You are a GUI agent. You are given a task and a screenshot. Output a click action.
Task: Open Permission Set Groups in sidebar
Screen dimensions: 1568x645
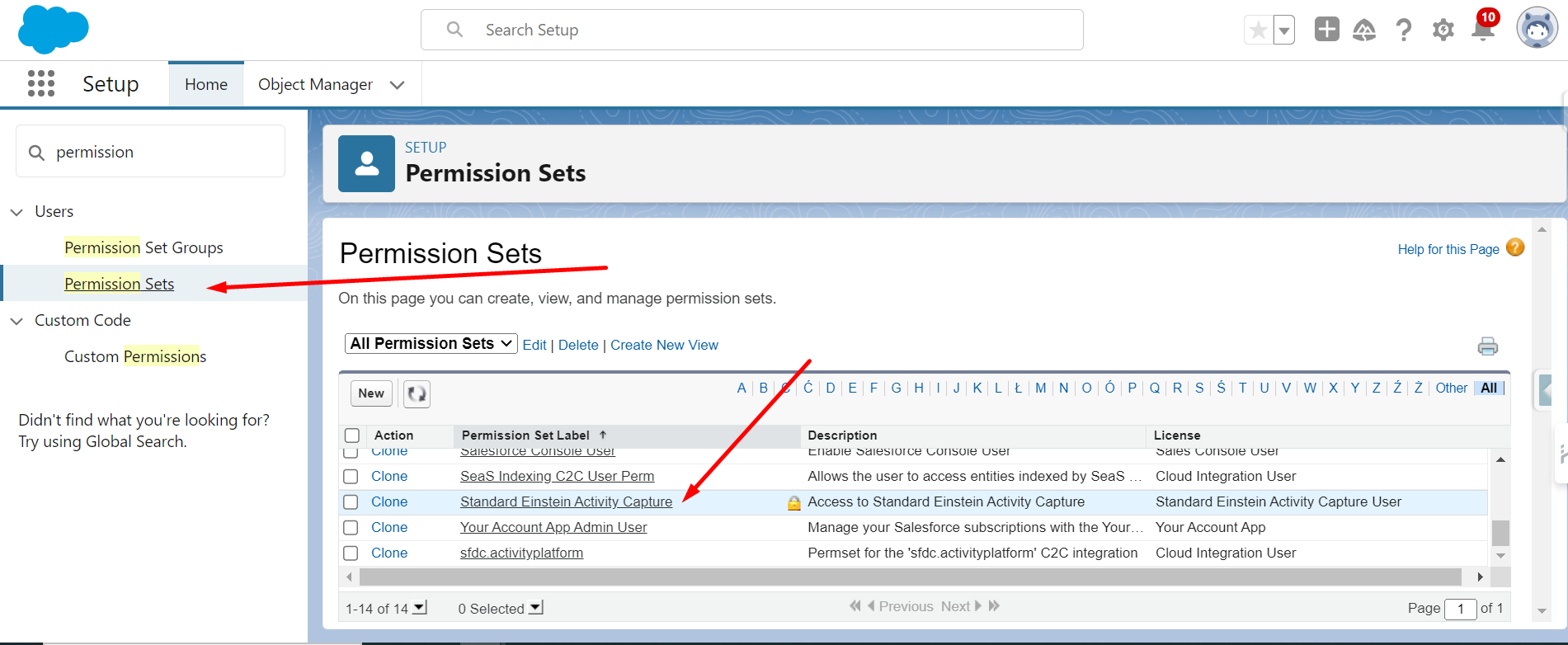pos(144,247)
